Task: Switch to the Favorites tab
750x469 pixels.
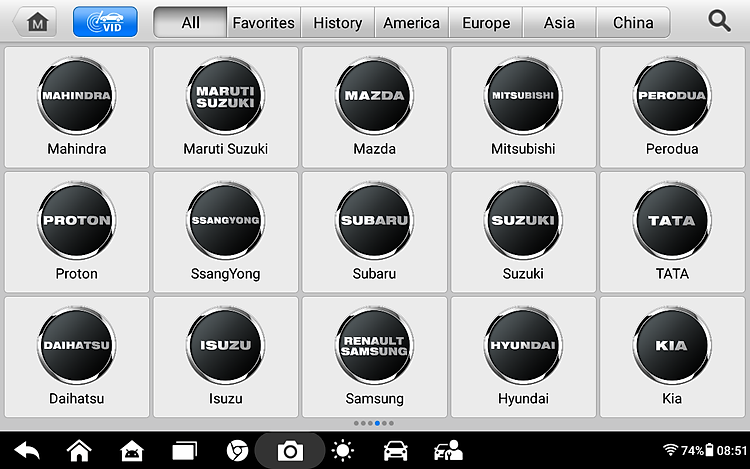Action: 264,22
